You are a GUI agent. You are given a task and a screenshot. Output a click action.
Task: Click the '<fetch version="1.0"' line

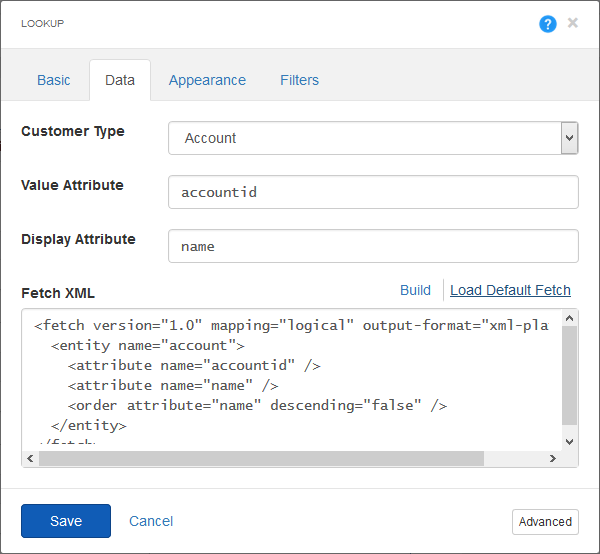tap(291, 326)
